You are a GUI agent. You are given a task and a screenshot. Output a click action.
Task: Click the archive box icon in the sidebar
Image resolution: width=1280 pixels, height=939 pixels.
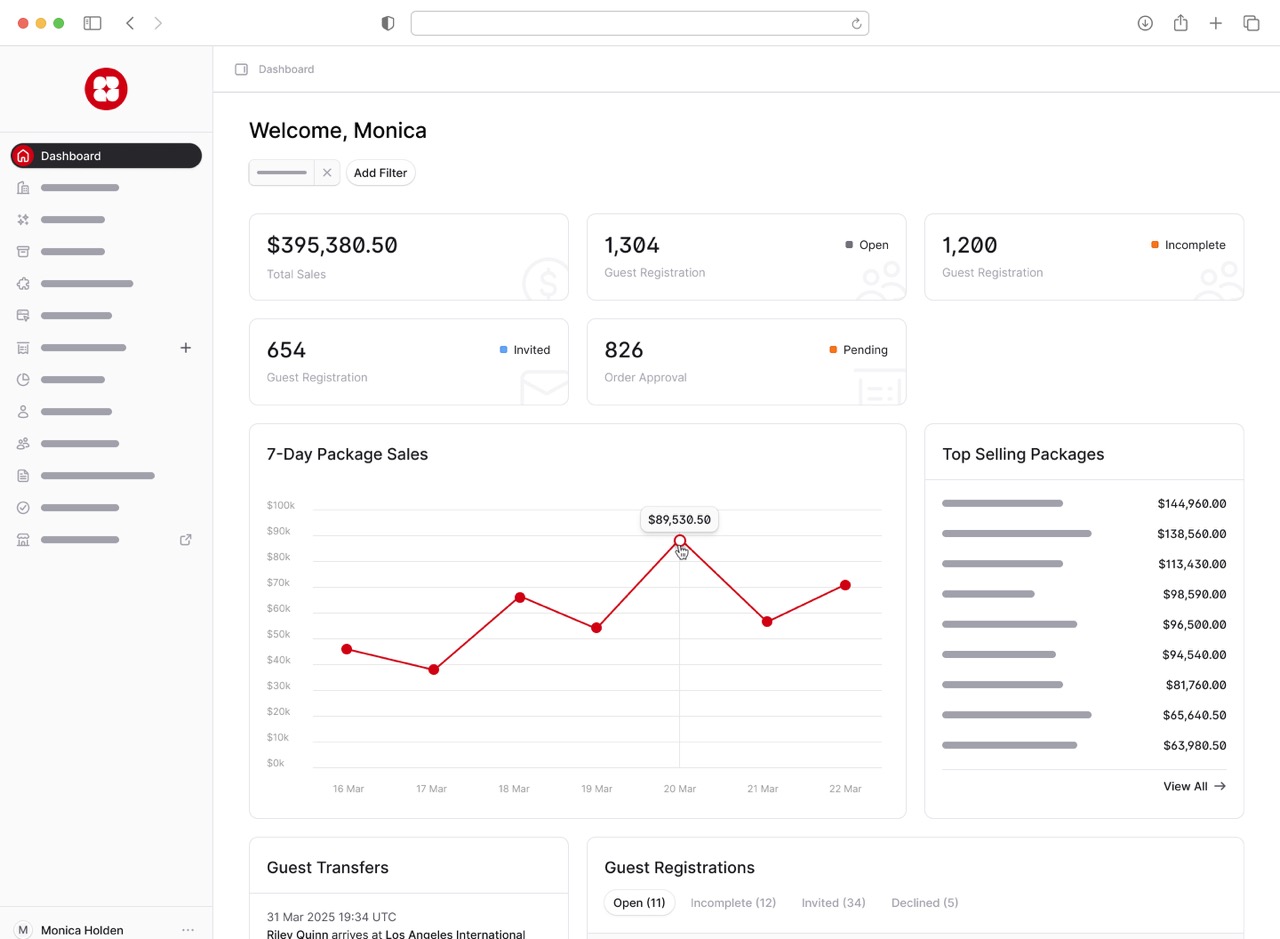coord(22,251)
